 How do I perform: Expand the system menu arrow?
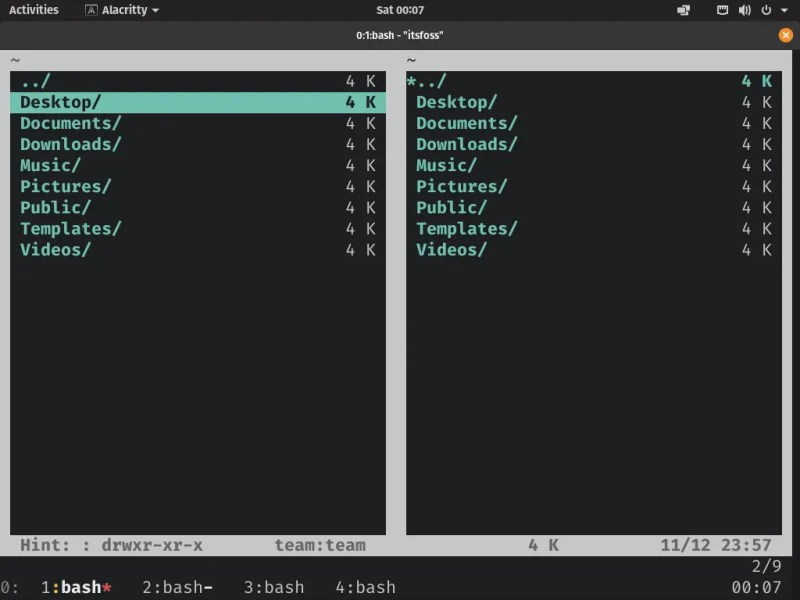(783, 10)
